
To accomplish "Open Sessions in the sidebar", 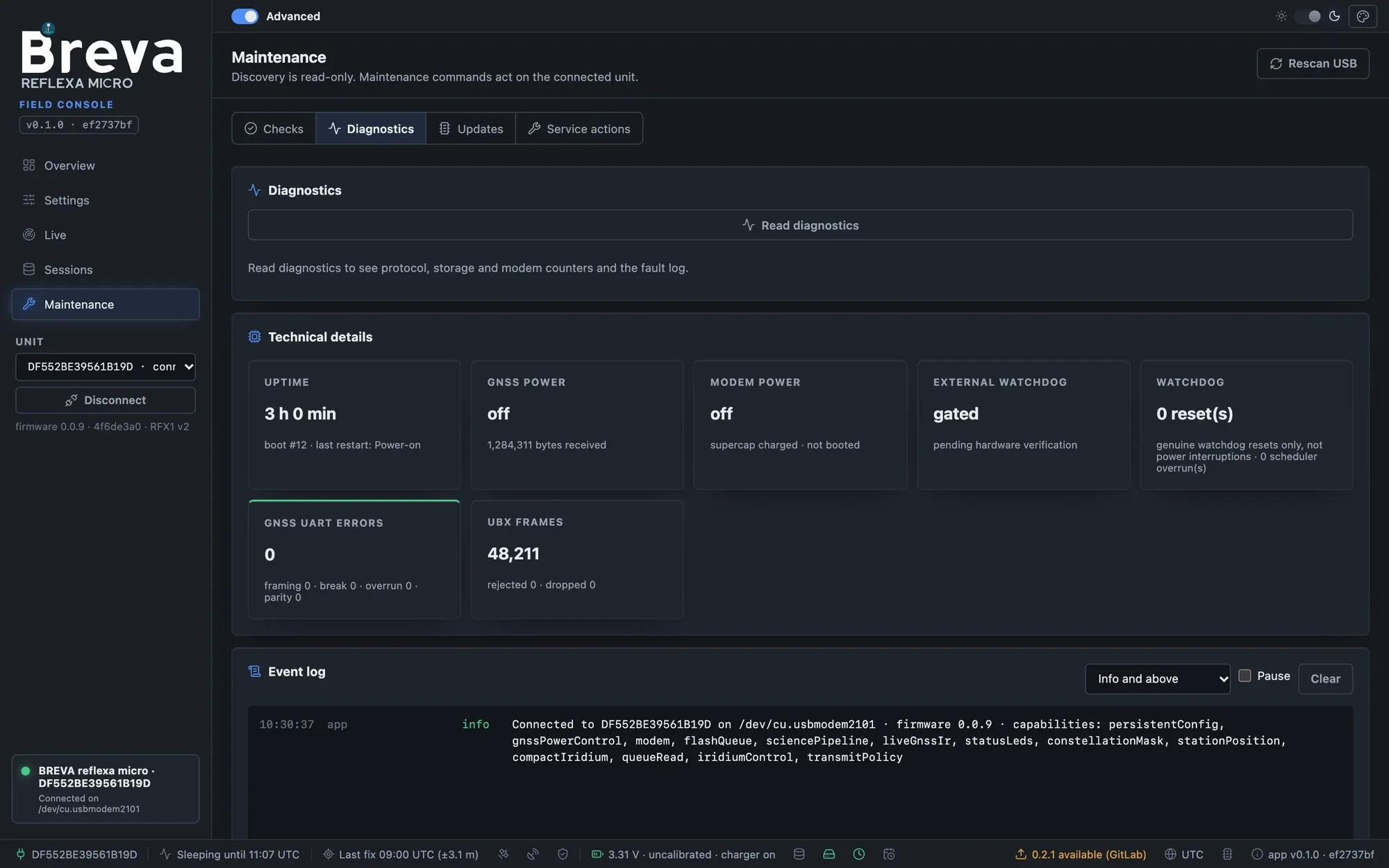I will [x=106, y=269].
